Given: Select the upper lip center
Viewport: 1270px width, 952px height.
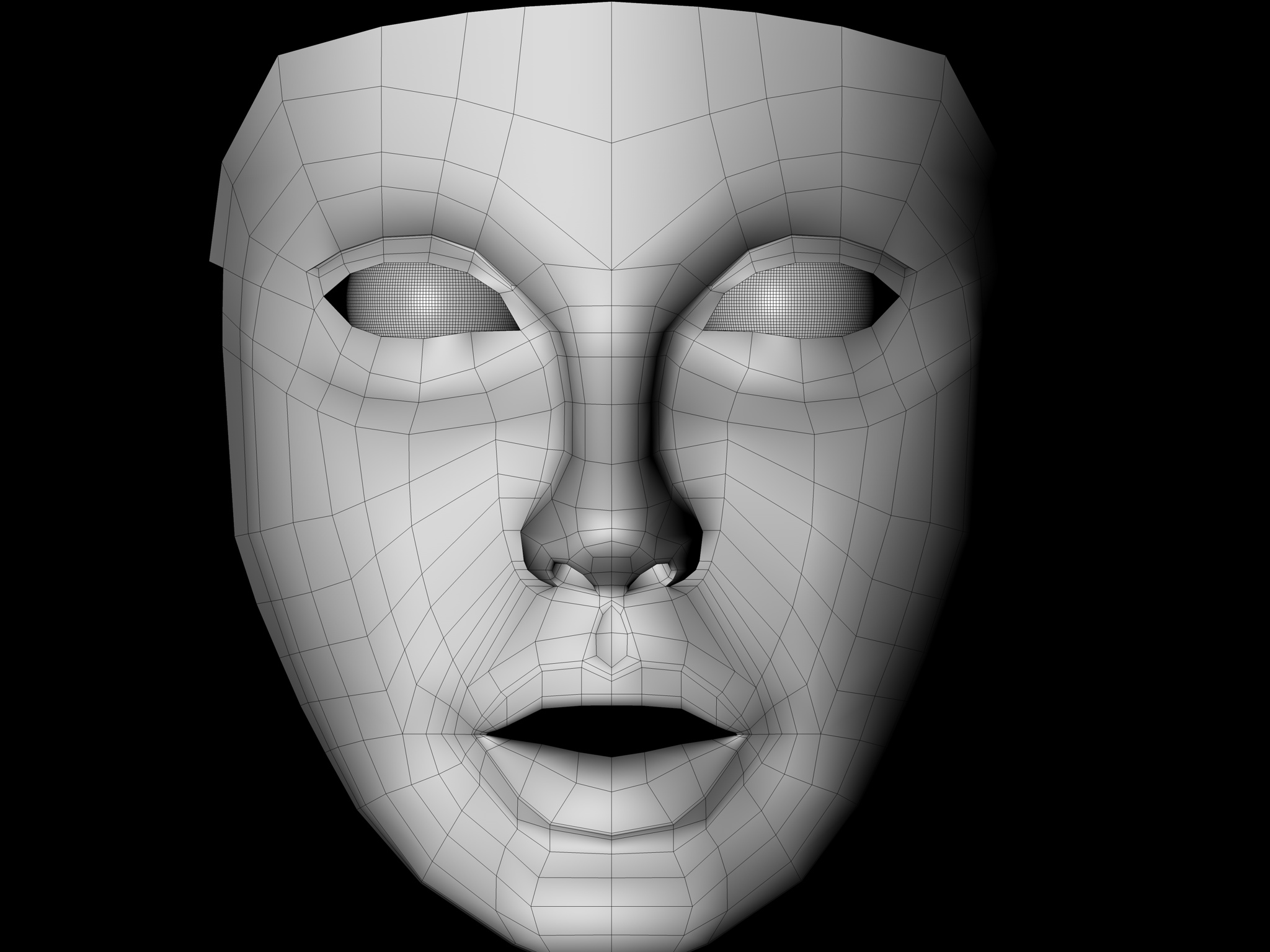Looking at the screenshot, I should (613, 693).
